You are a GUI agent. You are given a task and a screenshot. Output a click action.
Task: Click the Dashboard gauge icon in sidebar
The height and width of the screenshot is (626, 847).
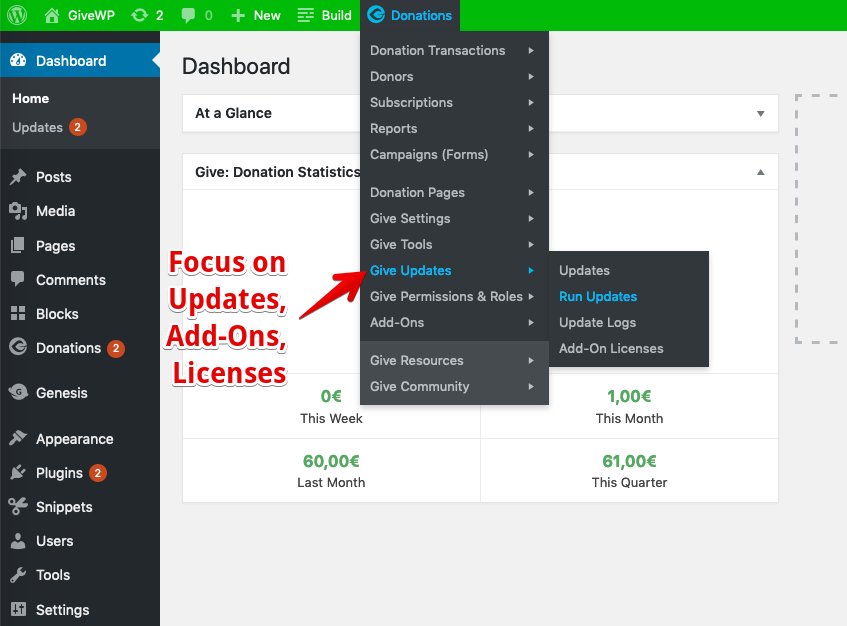18,60
